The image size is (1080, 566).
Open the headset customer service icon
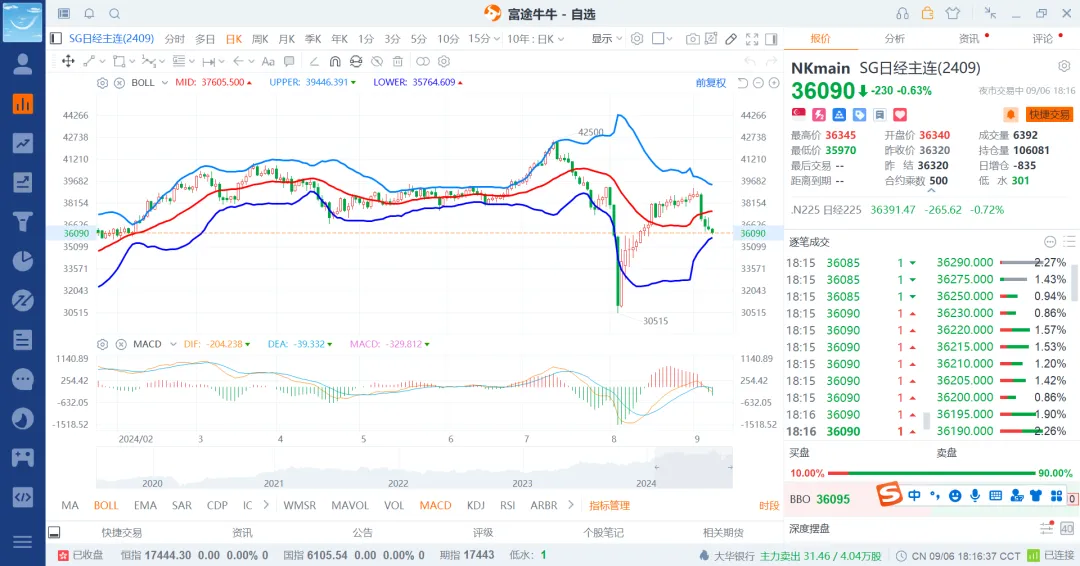pyautogui.click(x=902, y=13)
